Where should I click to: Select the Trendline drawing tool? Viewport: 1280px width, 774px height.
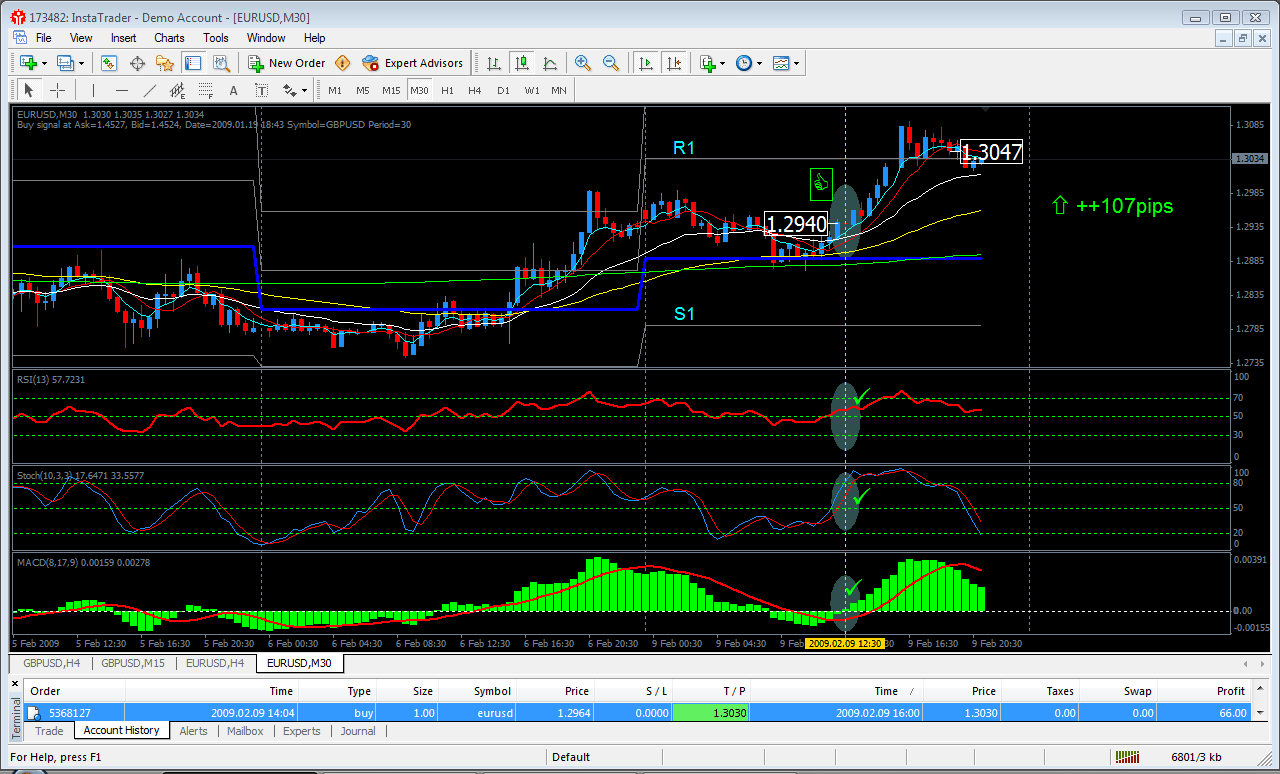[x=150, y=90]
